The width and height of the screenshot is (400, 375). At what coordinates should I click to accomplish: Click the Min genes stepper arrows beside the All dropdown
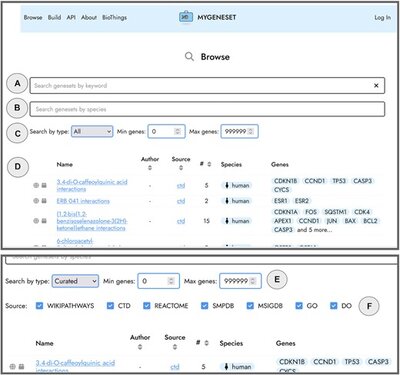click(x=178, y=132)
